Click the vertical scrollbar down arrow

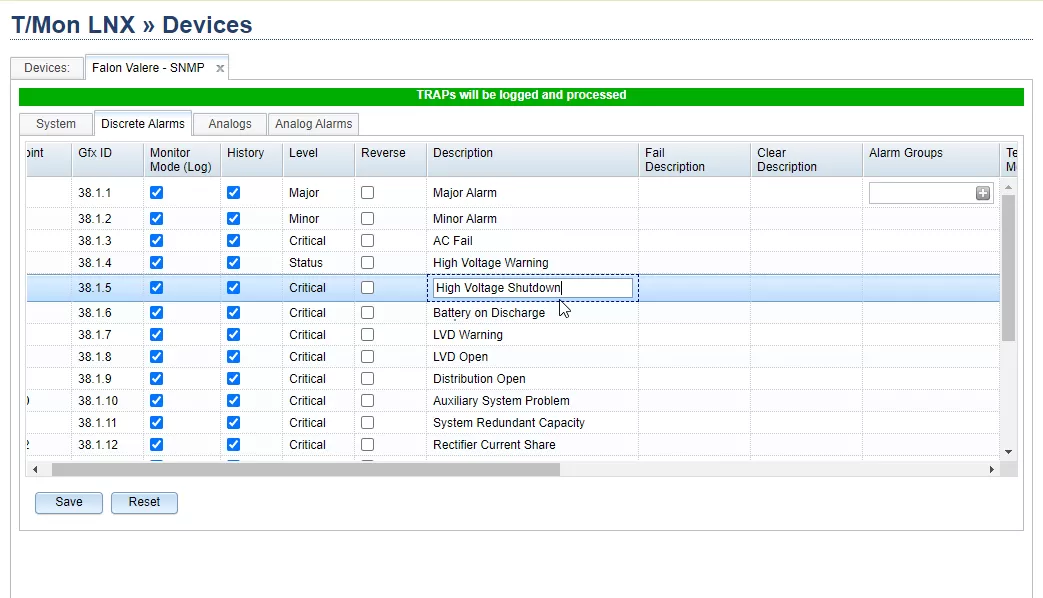tap(1008, 452)
